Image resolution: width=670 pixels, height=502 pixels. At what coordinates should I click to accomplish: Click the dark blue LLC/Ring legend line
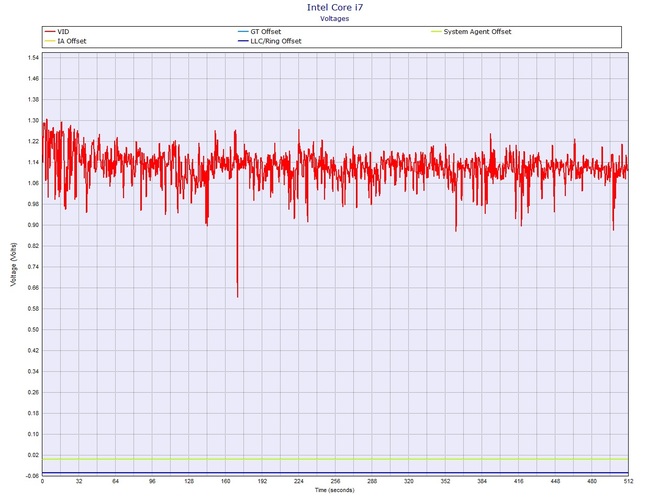click(x=243, y=41)
